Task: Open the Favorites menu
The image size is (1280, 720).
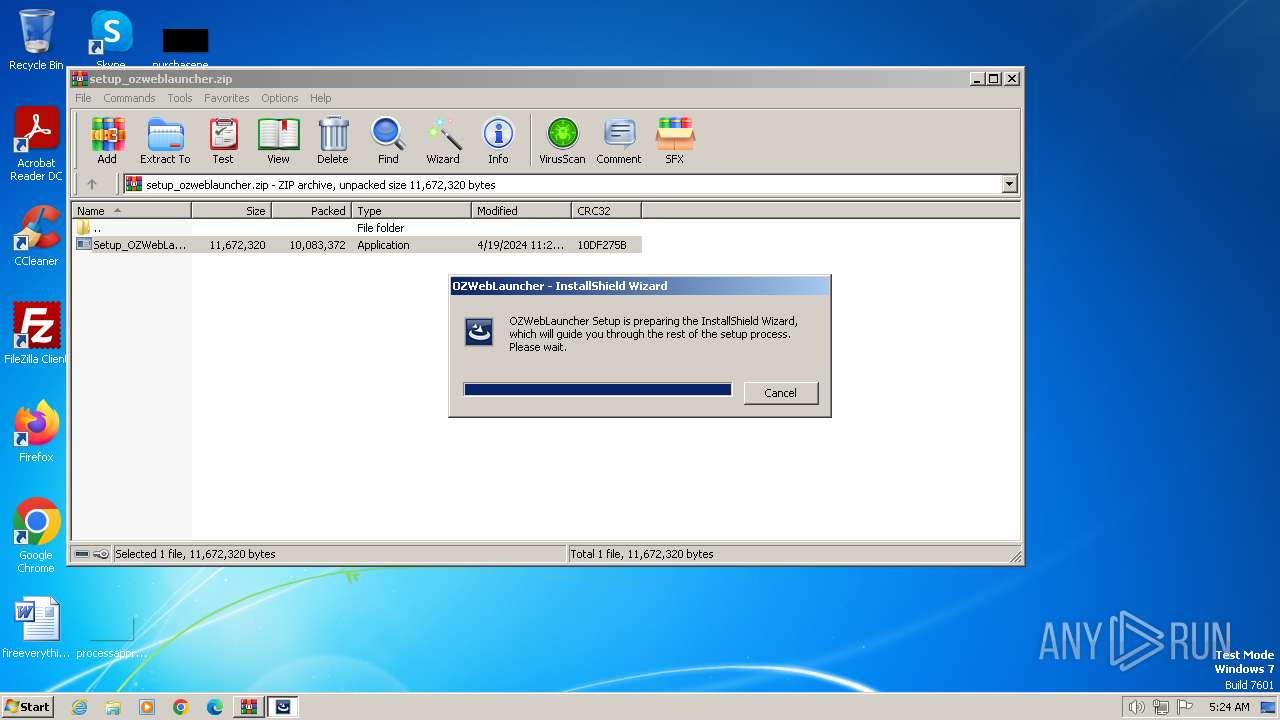Action: tap(227, 98)
